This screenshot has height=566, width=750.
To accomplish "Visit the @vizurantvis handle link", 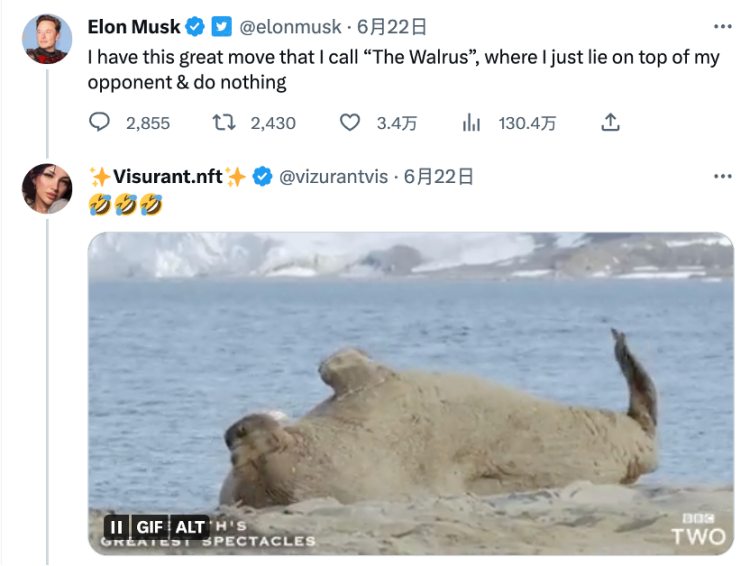I will (333, 177).
